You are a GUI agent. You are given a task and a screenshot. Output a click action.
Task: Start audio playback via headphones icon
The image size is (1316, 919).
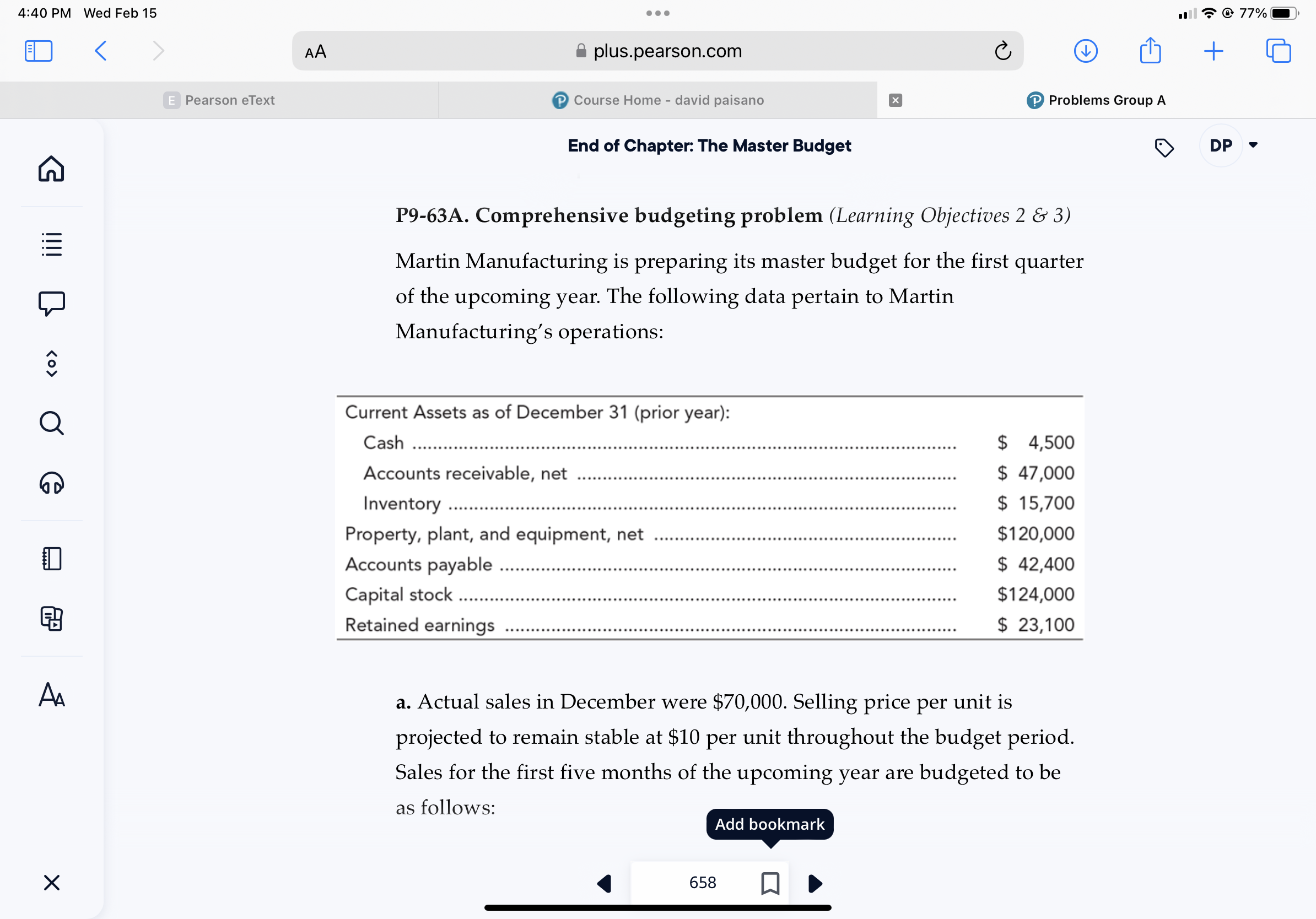(52, 483)
